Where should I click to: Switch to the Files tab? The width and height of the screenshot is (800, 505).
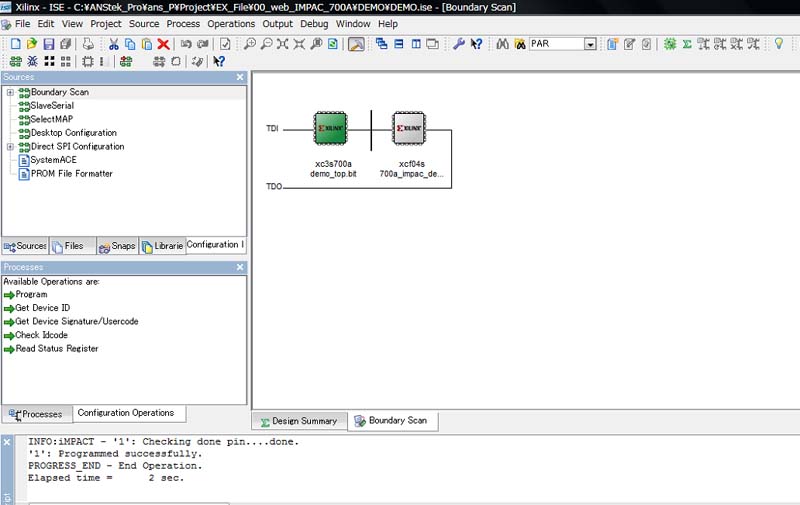coord(72,246)
